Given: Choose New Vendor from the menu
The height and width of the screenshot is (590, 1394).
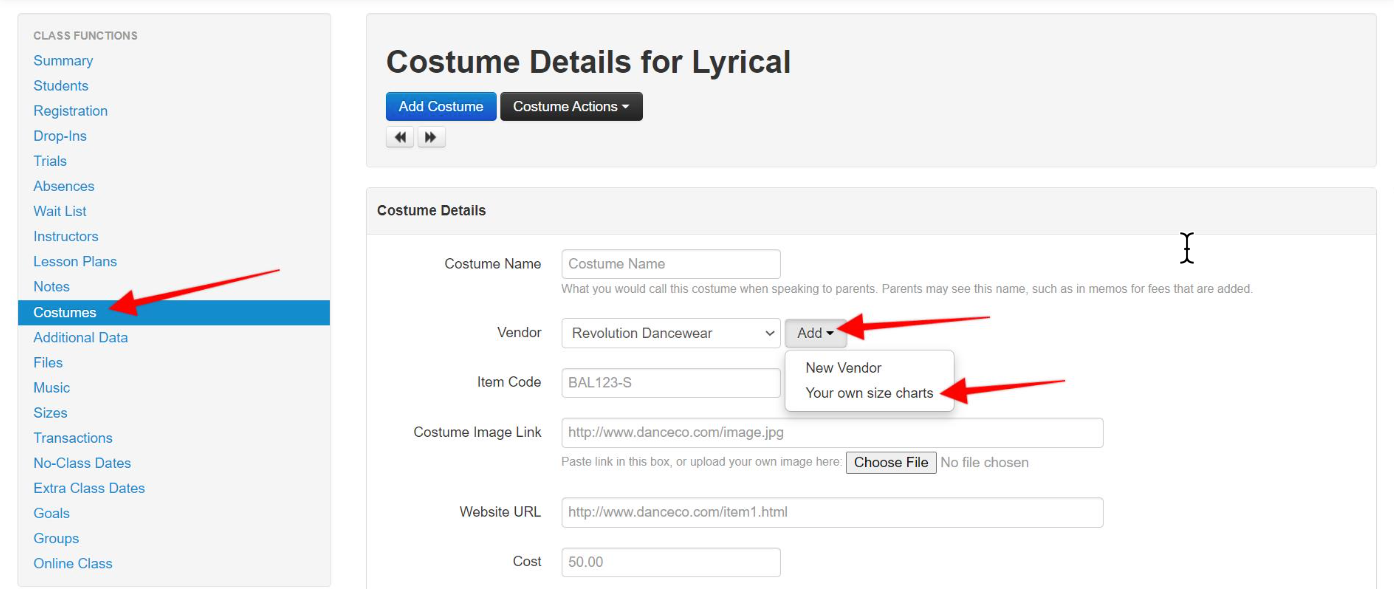Looking at the screenshot, I should (x=843, y=368).
